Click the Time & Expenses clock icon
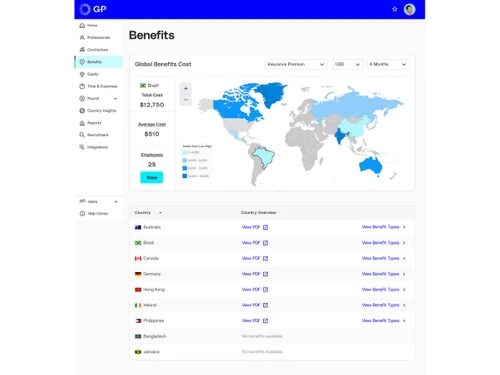500x375 pixels. [x=82, y=86]
